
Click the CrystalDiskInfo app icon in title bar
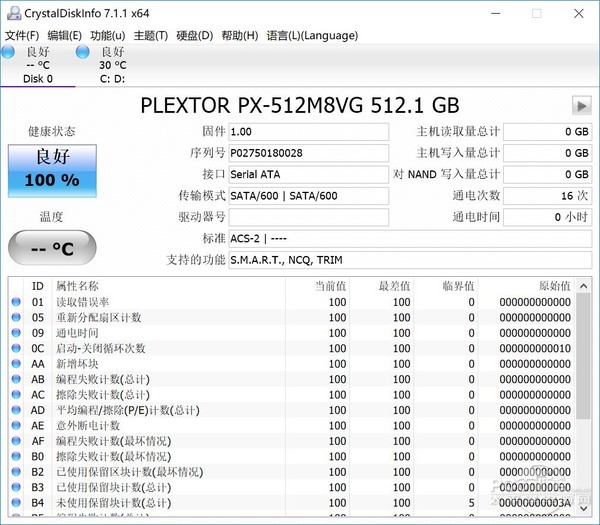tap(11, 13)
